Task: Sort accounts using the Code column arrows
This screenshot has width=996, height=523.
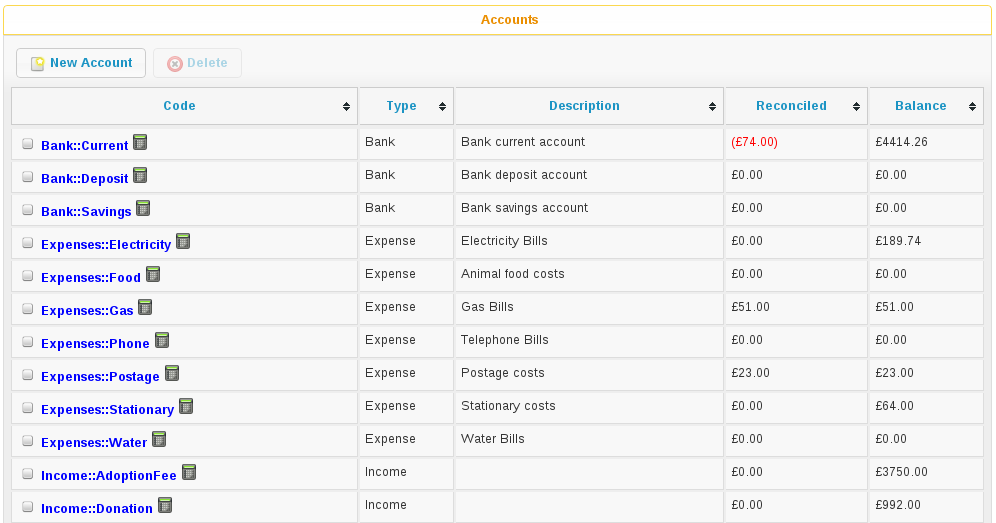Action: pos(346,107)
